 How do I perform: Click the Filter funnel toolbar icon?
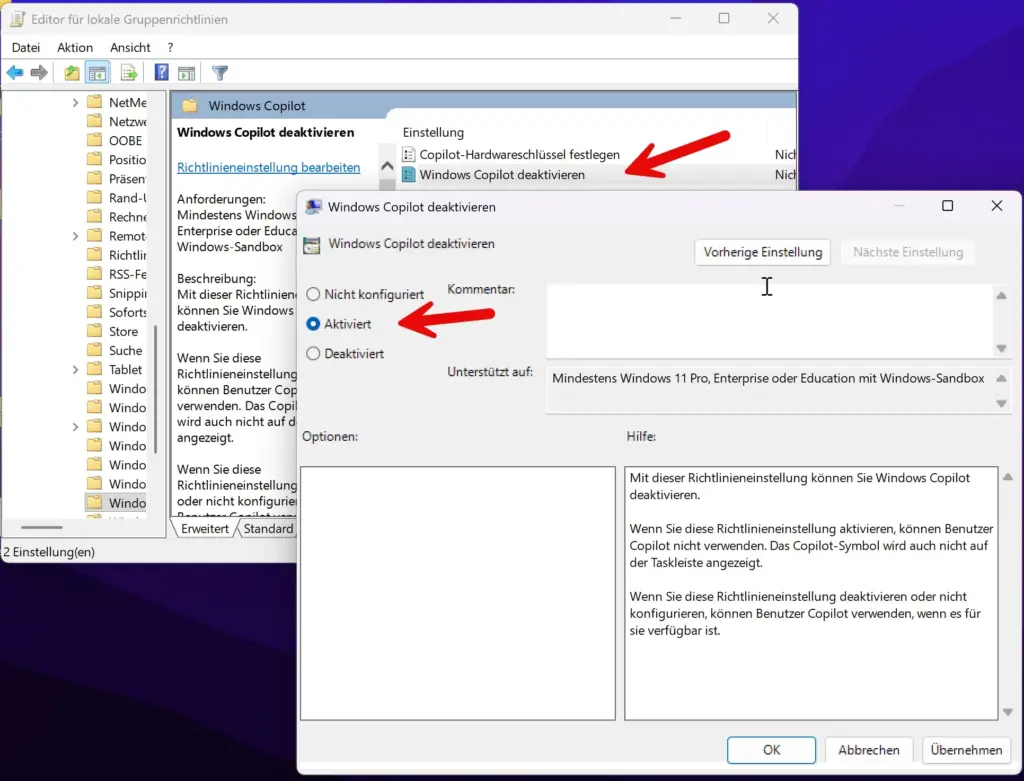220,72
